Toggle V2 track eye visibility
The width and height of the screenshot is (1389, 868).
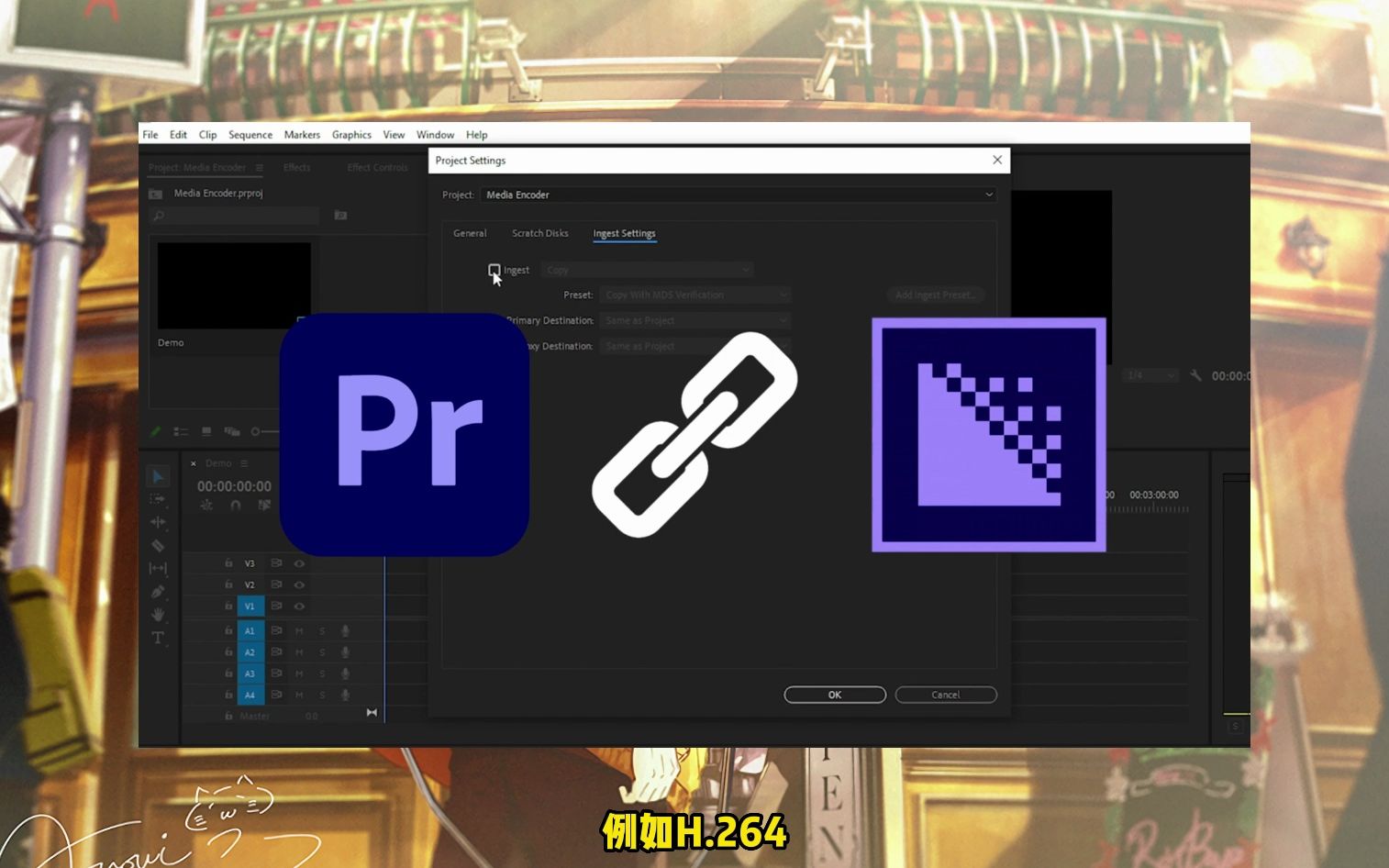(299, 584)
